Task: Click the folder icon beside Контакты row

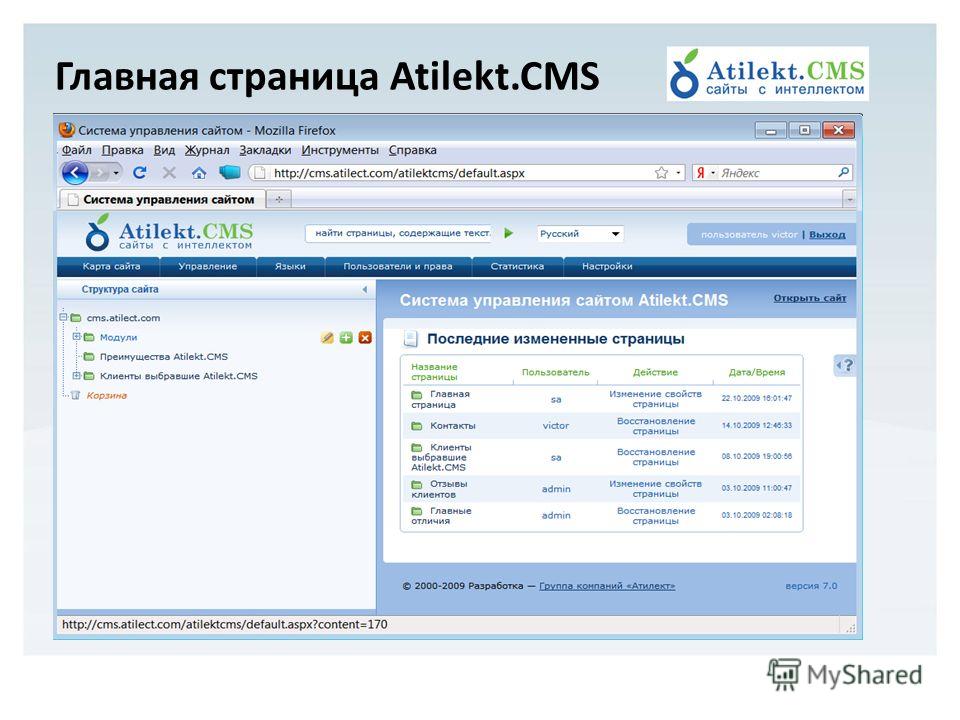Action: [417, 426]
